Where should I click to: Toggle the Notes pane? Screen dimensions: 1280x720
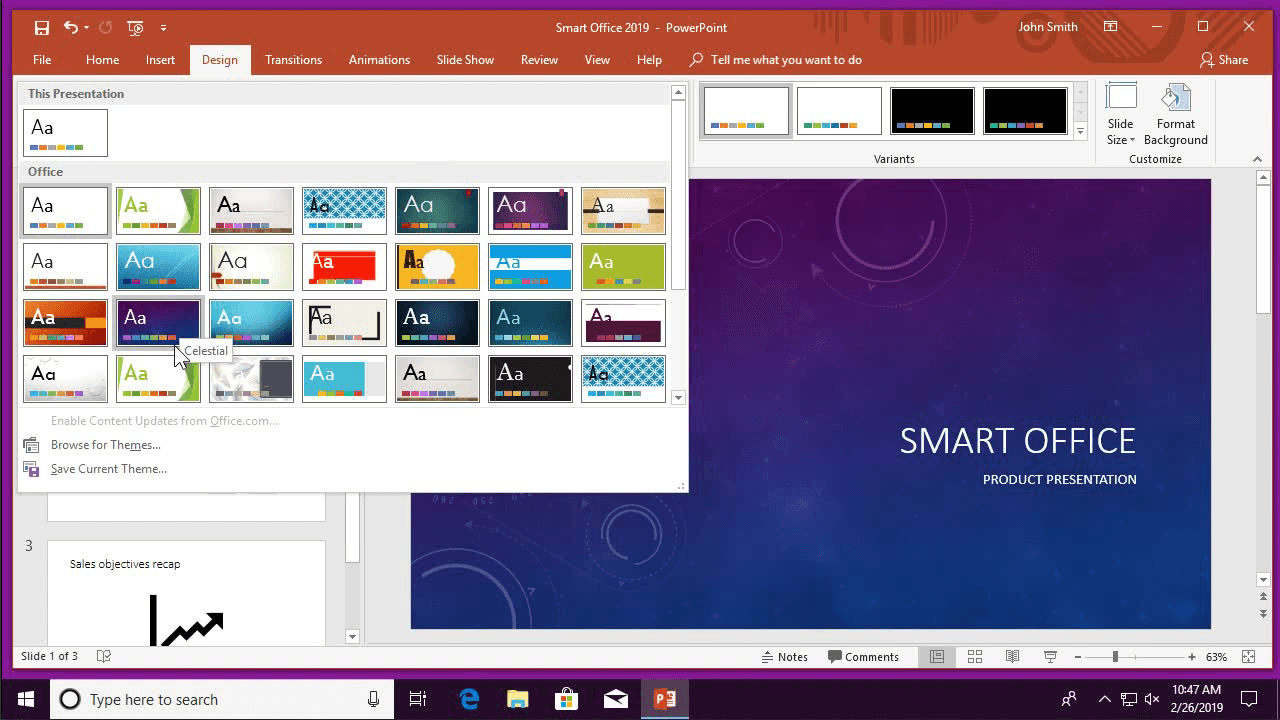click(x=786, y=656)
